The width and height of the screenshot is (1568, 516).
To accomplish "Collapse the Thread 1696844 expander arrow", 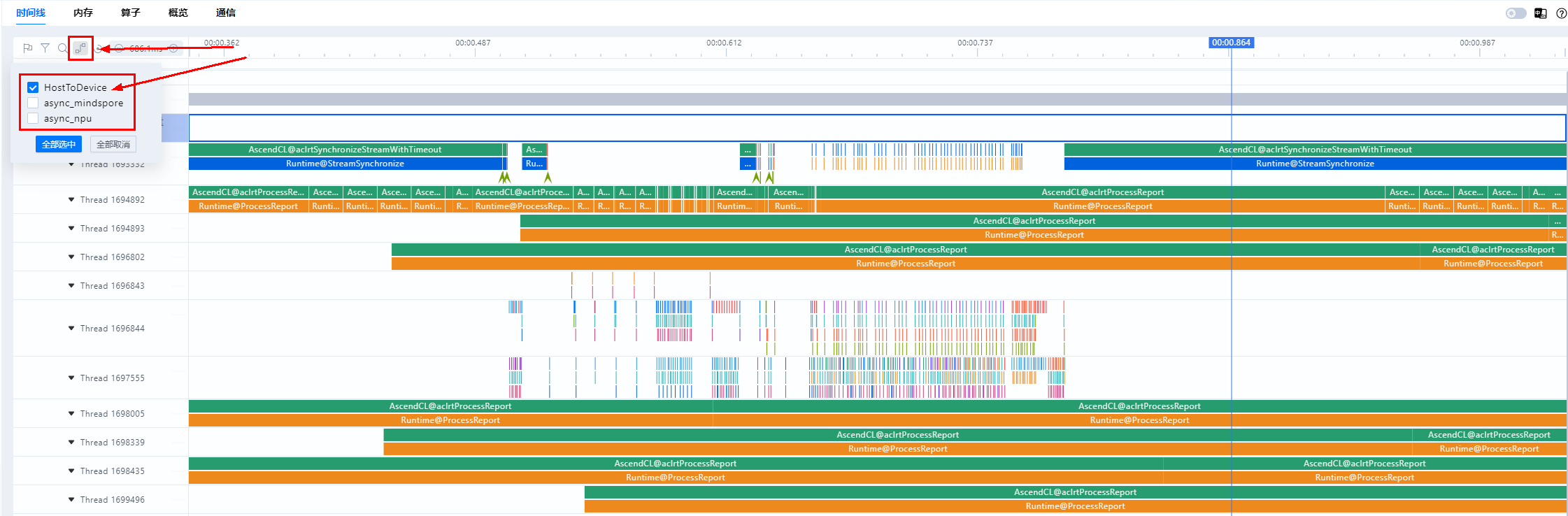I will coord(71,328).
